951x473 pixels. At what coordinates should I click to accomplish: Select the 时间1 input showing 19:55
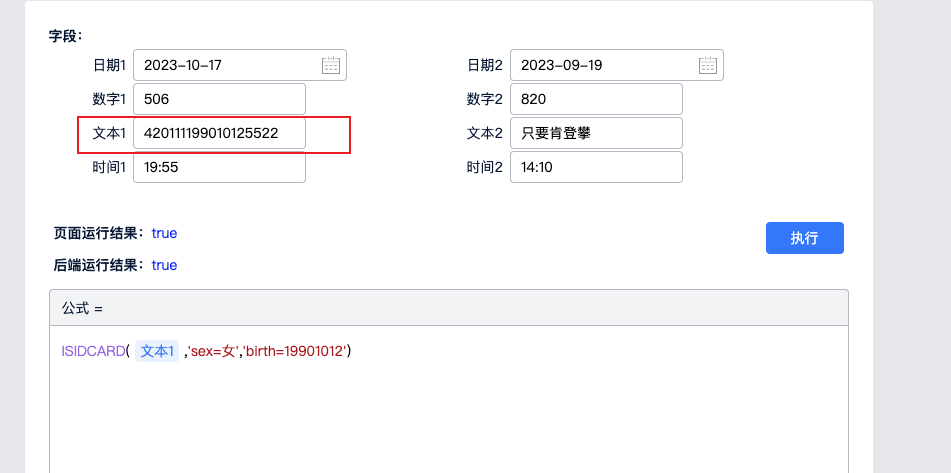pyautogui.click(x=219, y=167)
